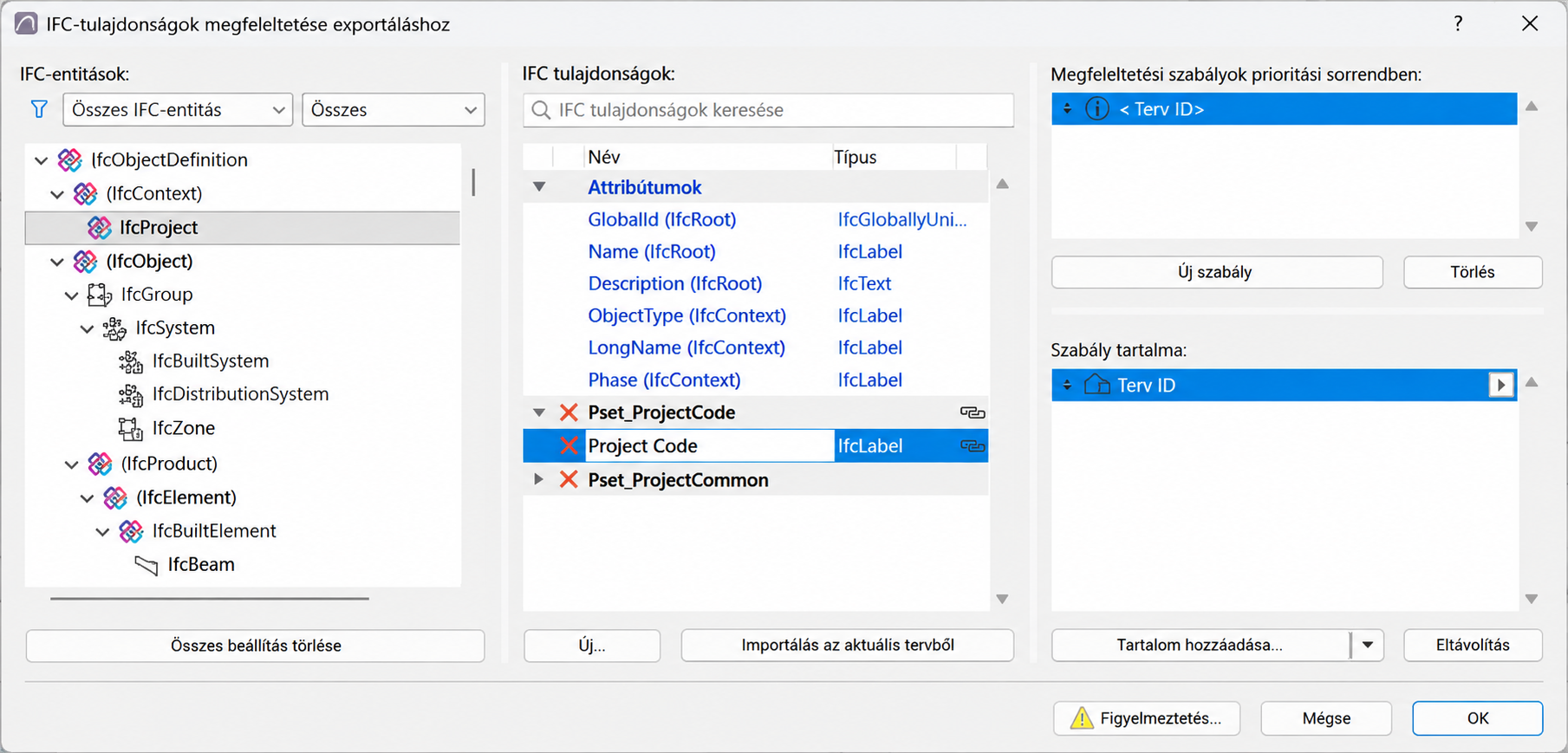The height and width of the screenshot is (753, 1568).
Task: Expand the Pset_ProjectCommon group
Action: tap(538, 479)
